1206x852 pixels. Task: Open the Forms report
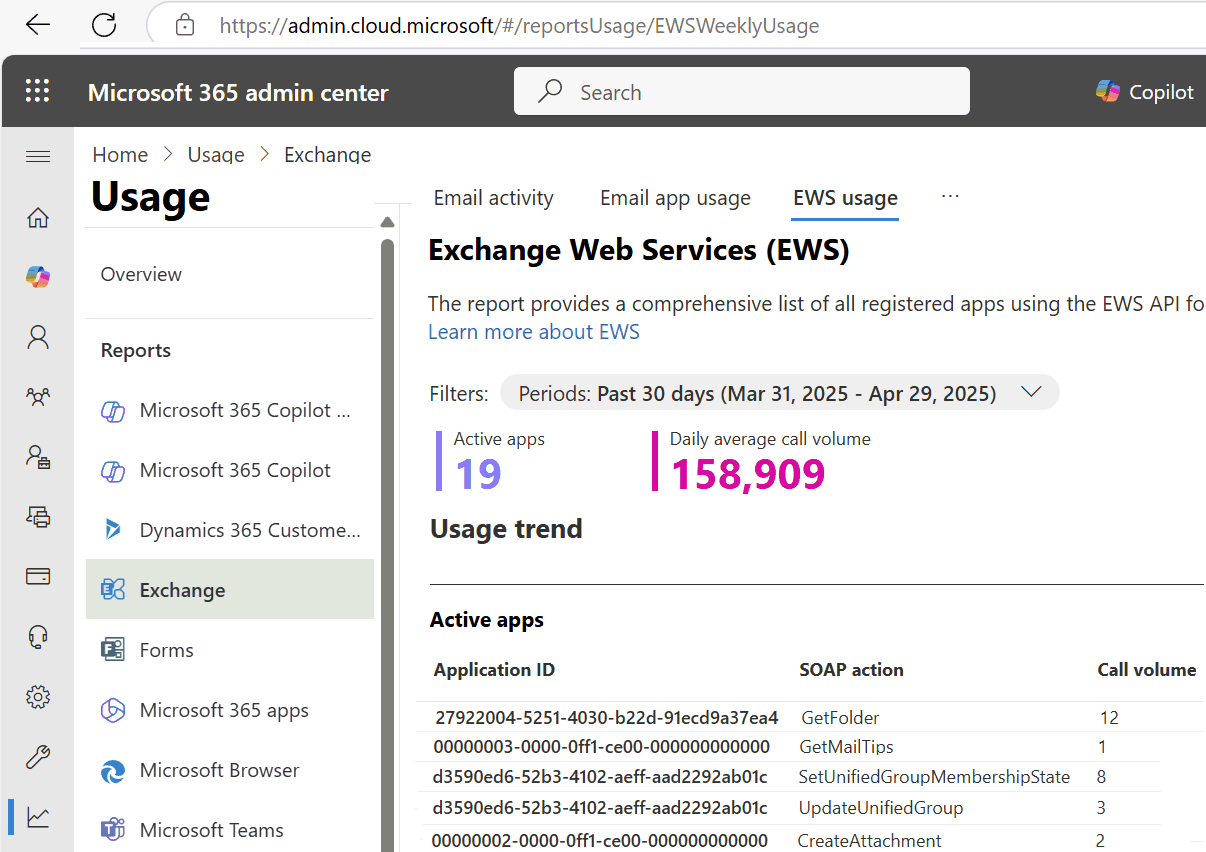point(229,650)
